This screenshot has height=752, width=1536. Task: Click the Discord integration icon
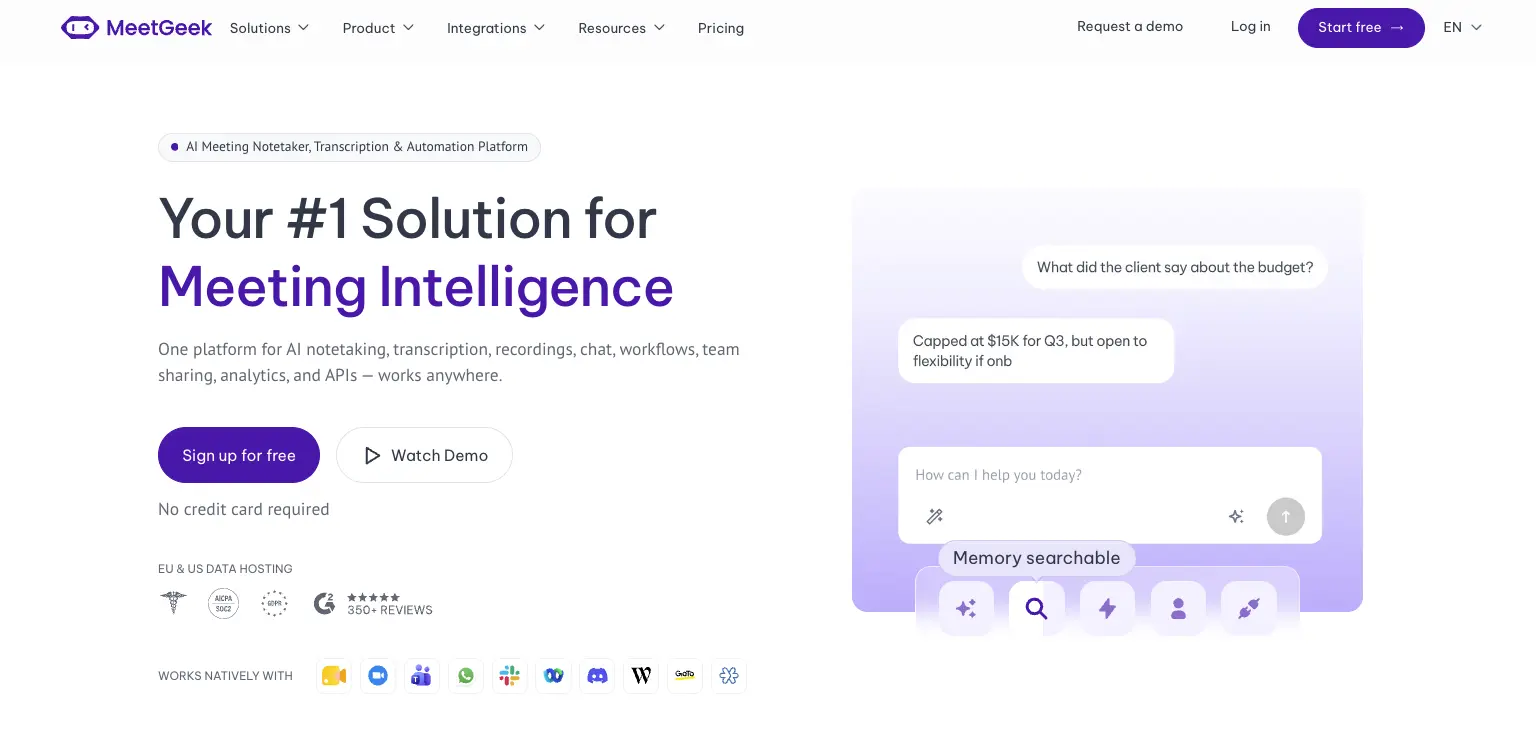[x=598, y=676]
